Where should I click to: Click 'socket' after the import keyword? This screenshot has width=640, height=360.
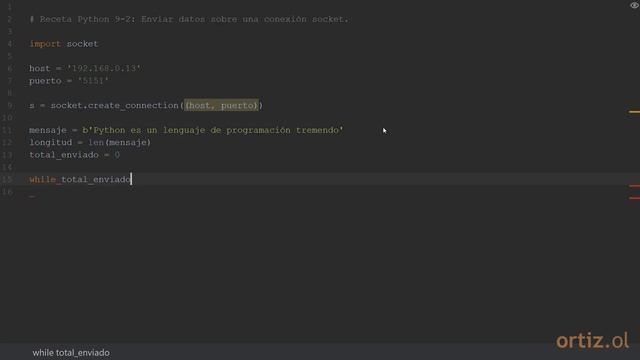coord(82,44)
